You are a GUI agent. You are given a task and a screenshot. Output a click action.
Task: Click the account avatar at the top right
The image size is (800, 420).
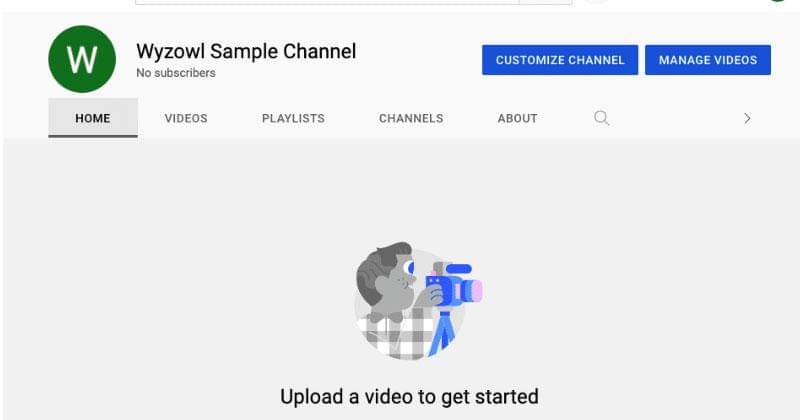(x=779, y=2)
